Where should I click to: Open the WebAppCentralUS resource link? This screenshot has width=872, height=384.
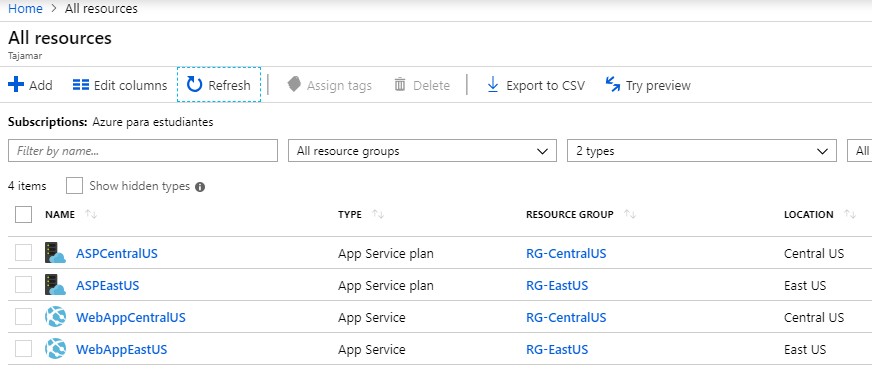(131, 317)
